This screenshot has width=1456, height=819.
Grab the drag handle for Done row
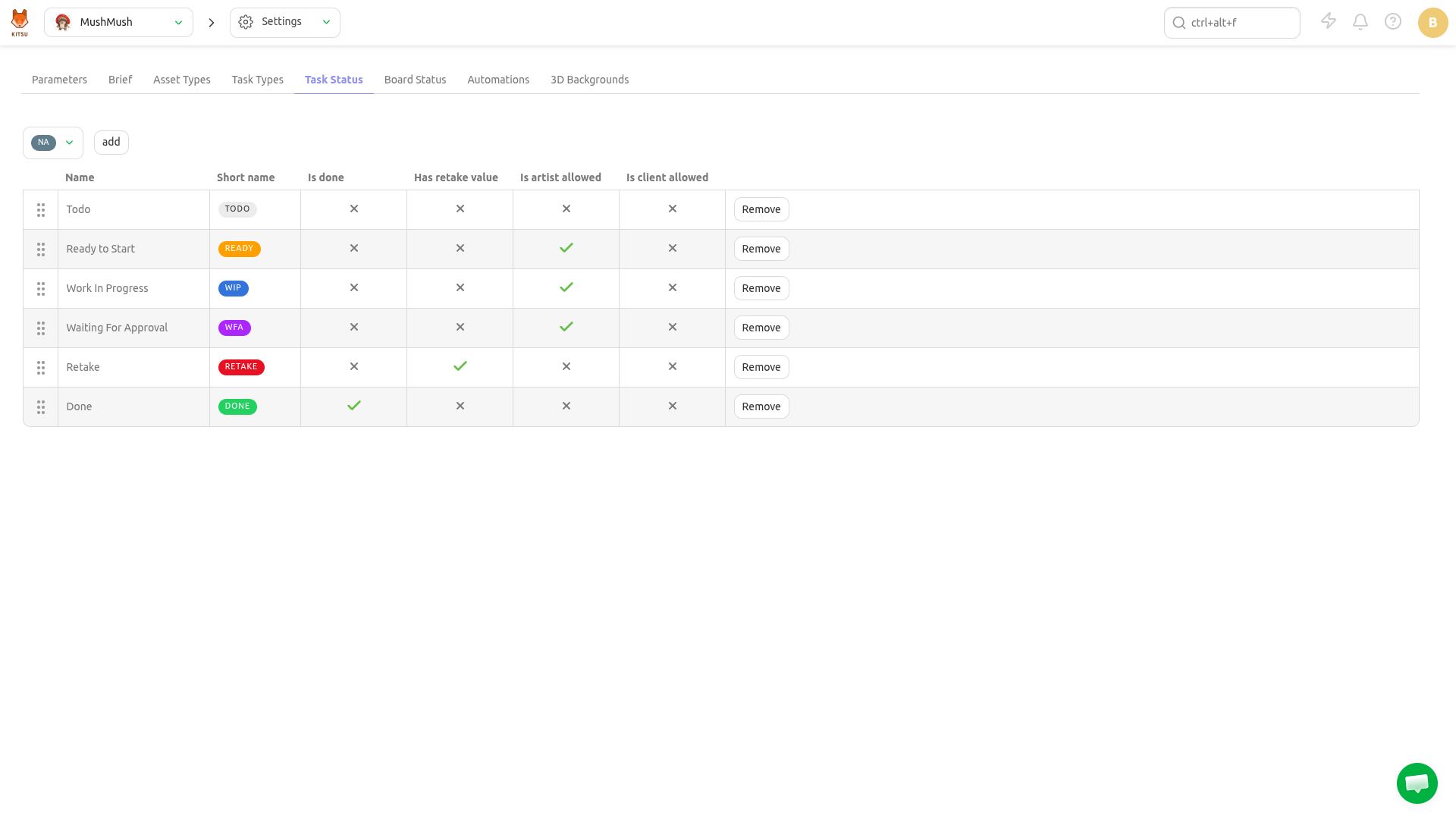click(41, 407)
